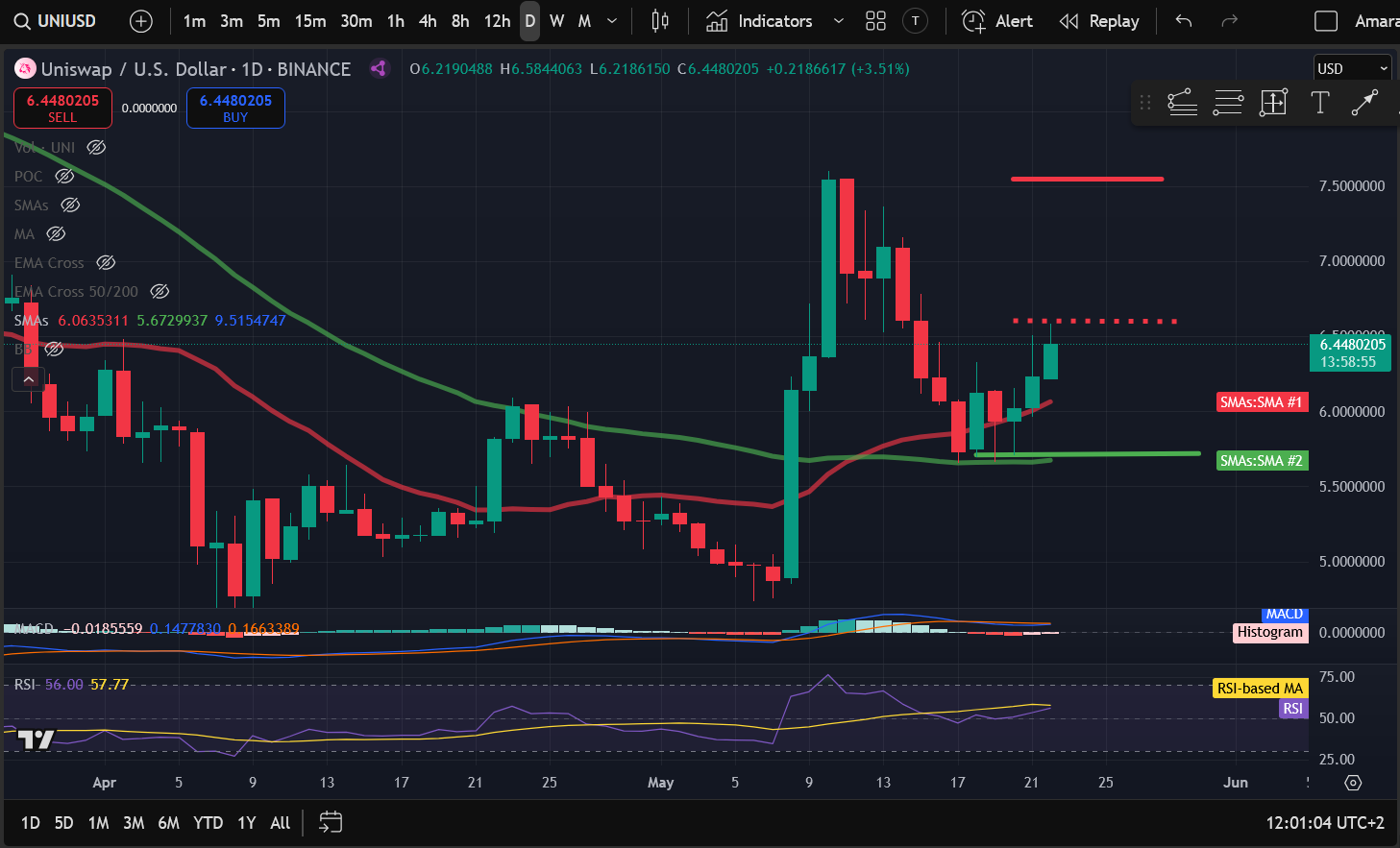Set date range to 1Y
Viewport: 1400px width, 848px height.
click(x=247, y=822)
